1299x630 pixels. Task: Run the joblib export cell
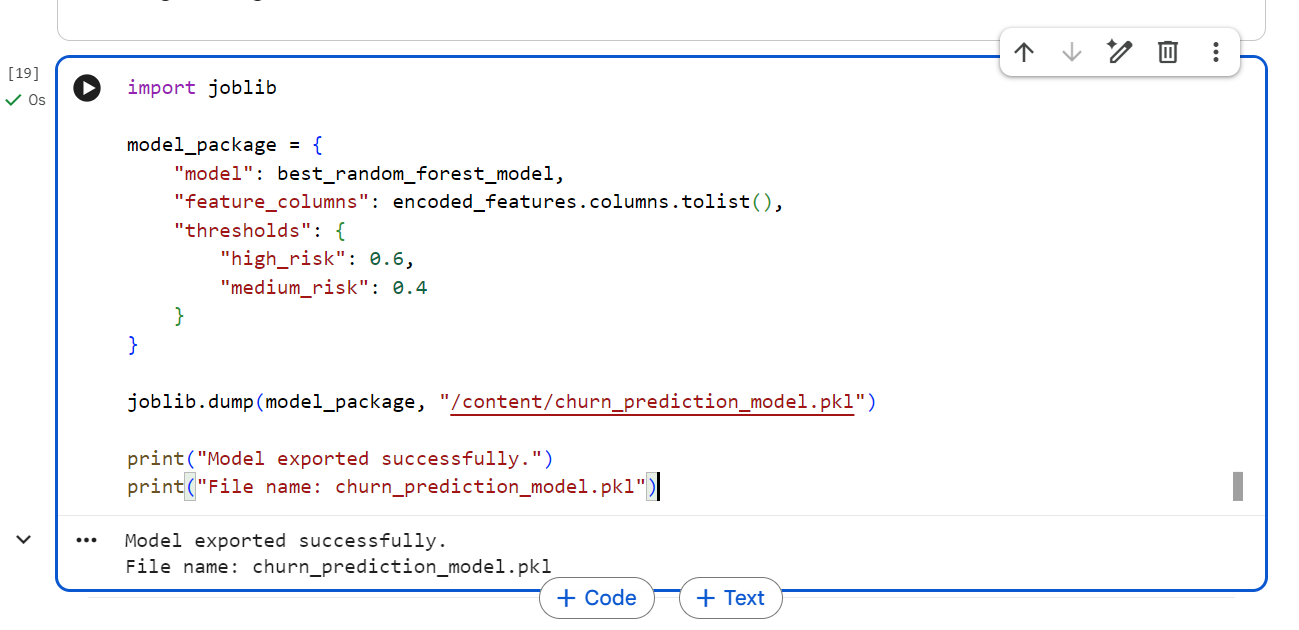pos(87,88)
